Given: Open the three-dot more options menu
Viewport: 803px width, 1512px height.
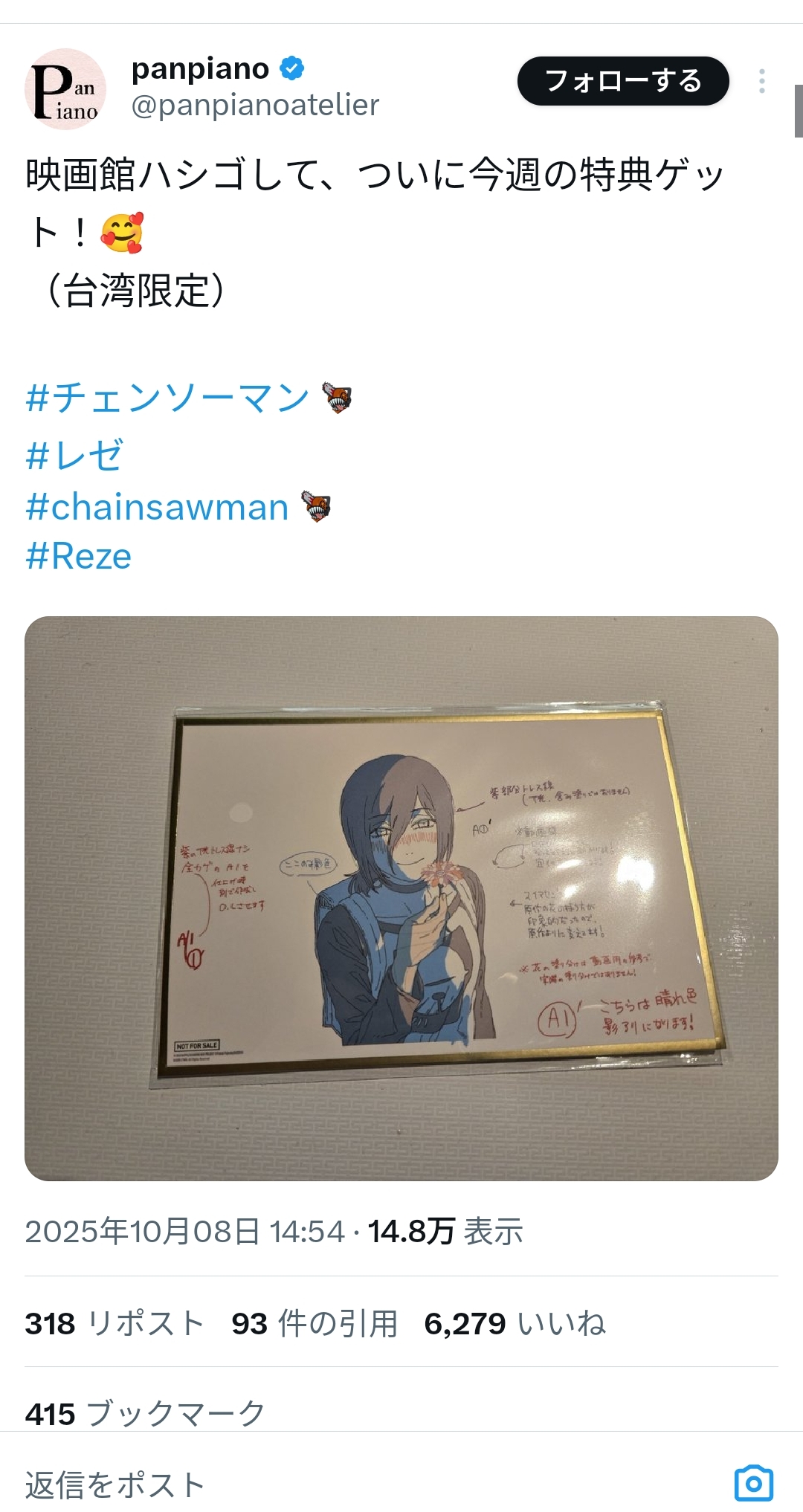Looking at the screenshot, I should tap(761, 81).
